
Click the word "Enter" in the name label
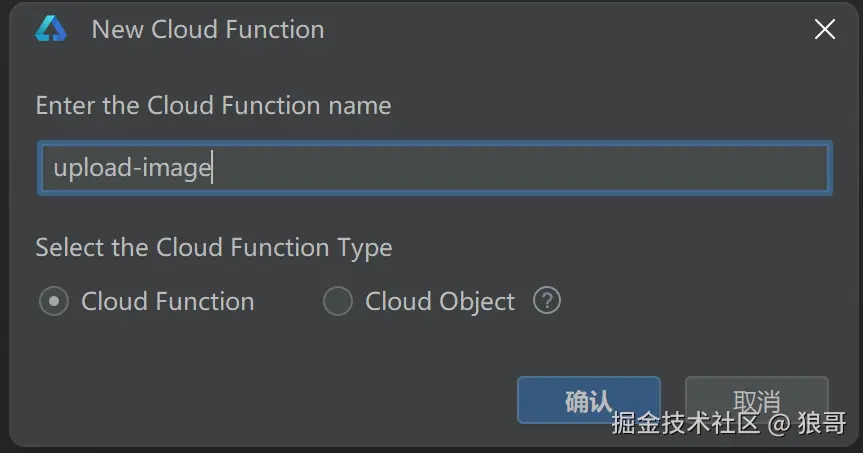tap(65, 105)
